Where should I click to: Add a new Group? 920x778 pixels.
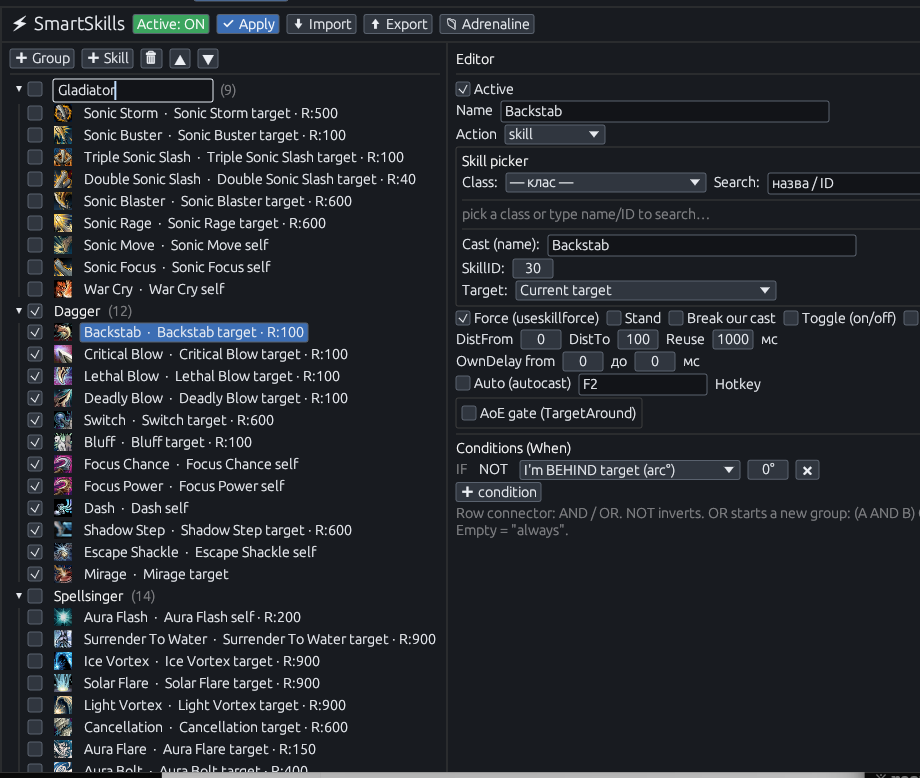point(42,58)
